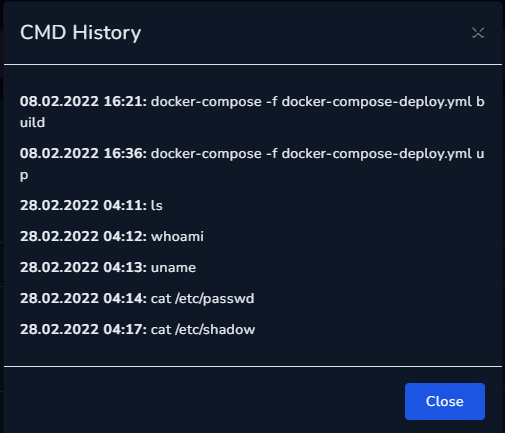Click the divider line below the dialog header
Image resolution: width=505 pixels, height=433 pixels.
[x=253, y=64]
